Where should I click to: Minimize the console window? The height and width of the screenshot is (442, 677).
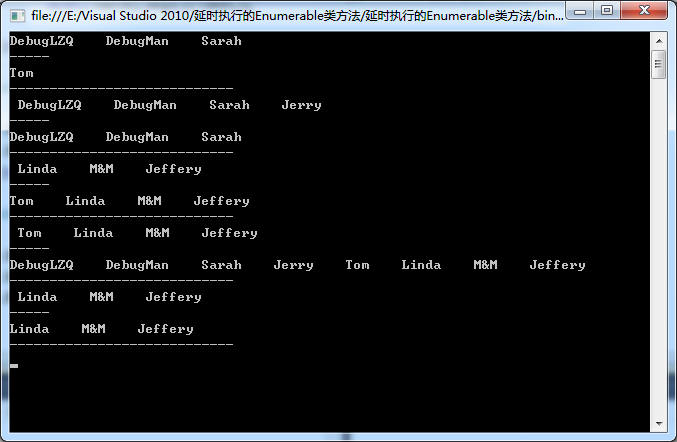click(580, 10)
